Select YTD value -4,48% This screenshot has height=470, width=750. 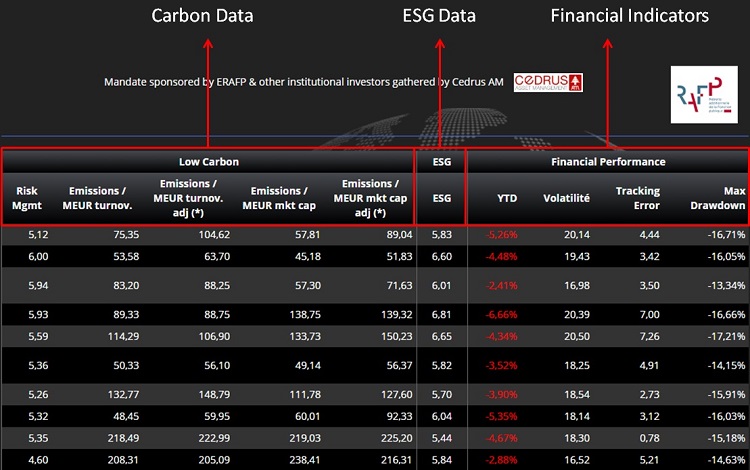(x=501, y=257)
